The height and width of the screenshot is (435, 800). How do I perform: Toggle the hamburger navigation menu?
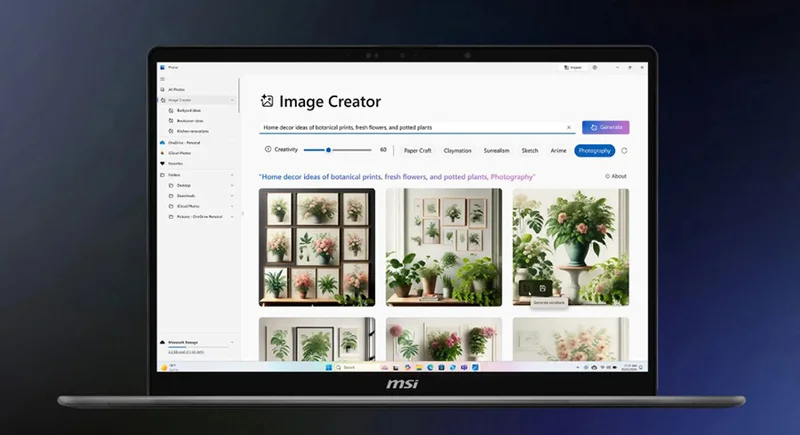click(x=161, y=79)
